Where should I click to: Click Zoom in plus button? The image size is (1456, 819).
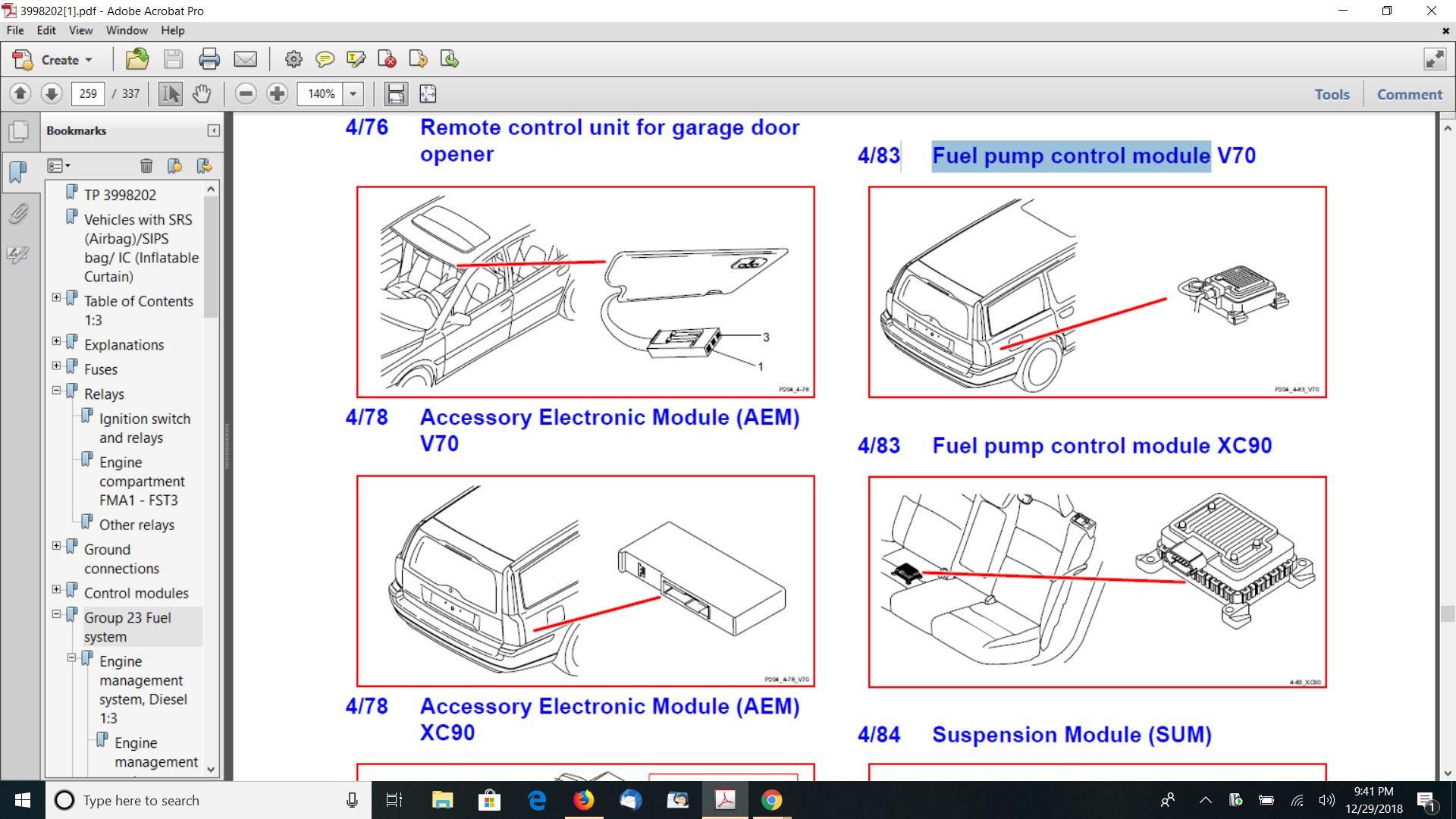pyautogui.click(x=278, y=94)
